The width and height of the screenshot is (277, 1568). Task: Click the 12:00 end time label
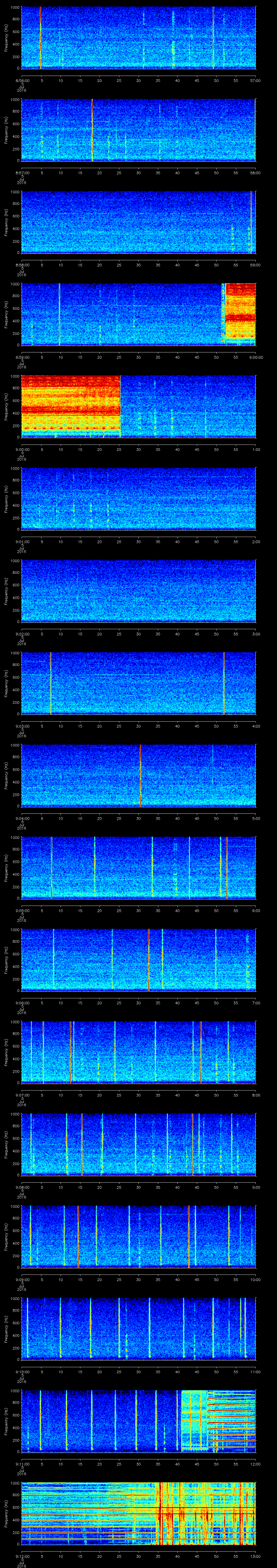pyautogui.click(x=256, y=1464)
